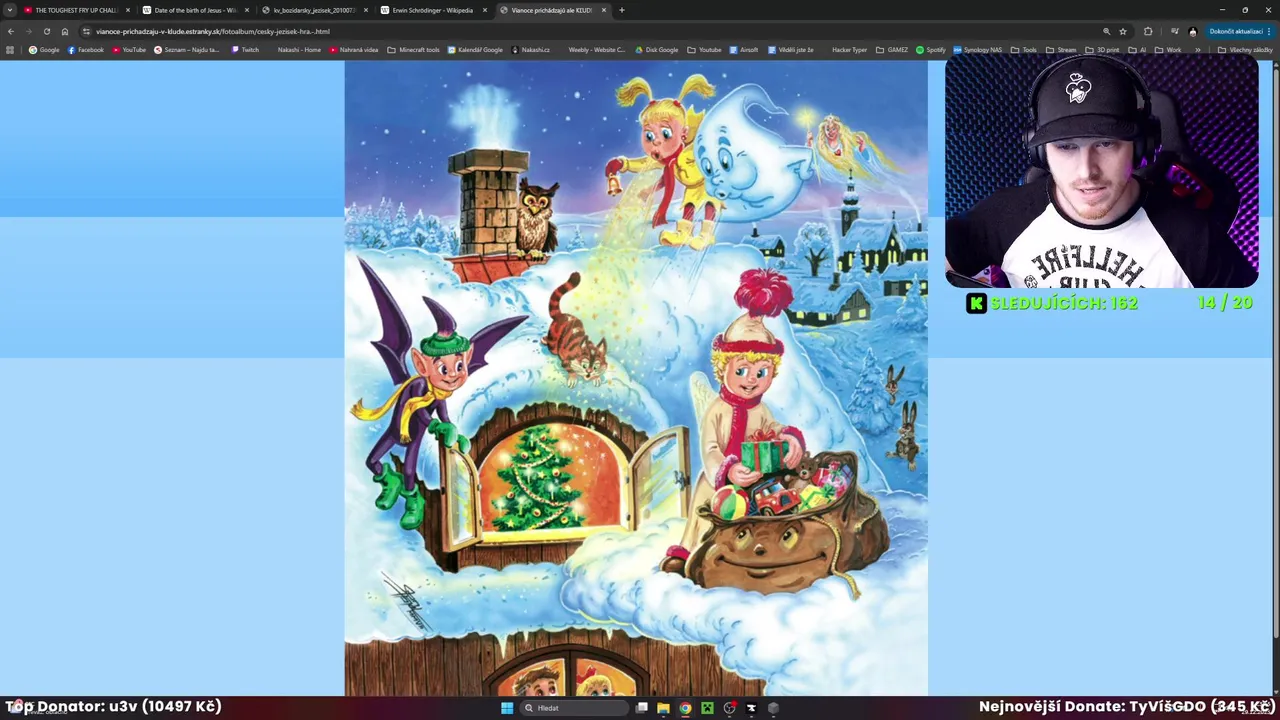Open the Nahraná videa bookmark
The image size is (1280, 720).
[354, 50]
